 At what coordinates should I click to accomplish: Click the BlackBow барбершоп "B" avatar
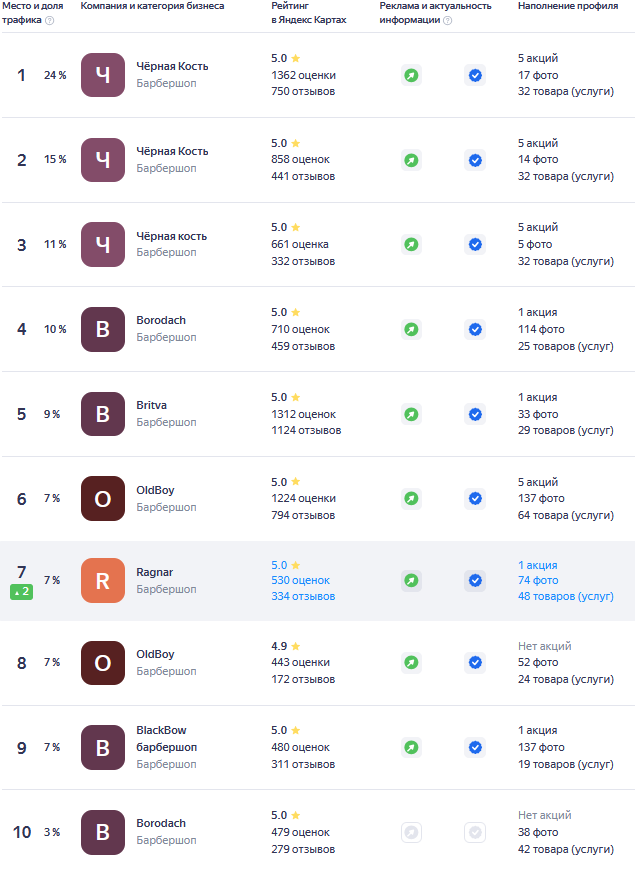coord(103,747)
